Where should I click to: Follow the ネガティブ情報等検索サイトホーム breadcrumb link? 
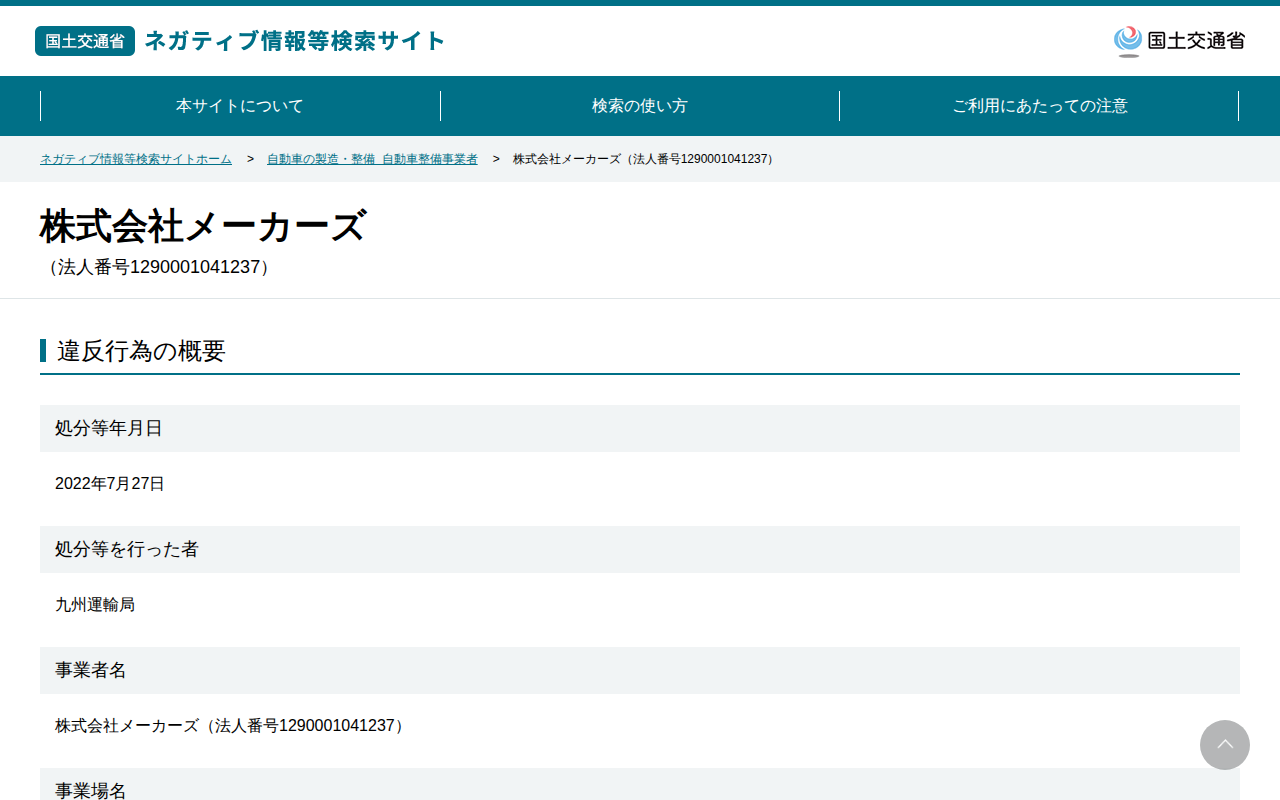coord(136,159)
